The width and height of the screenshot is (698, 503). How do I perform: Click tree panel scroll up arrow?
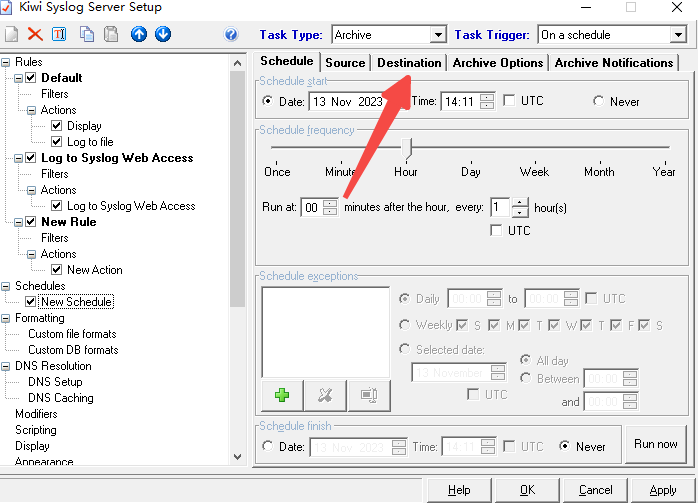click(x=238, y=63)
